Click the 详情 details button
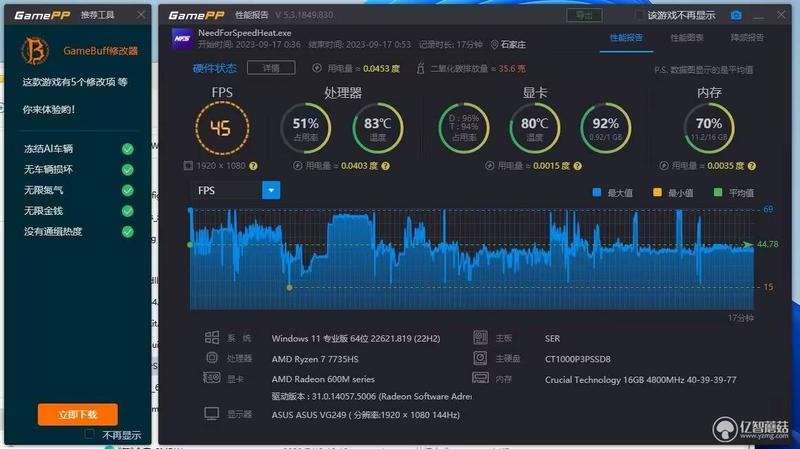Image resolution: width=800 pixels, height=449 pixels. coord(271,68)
